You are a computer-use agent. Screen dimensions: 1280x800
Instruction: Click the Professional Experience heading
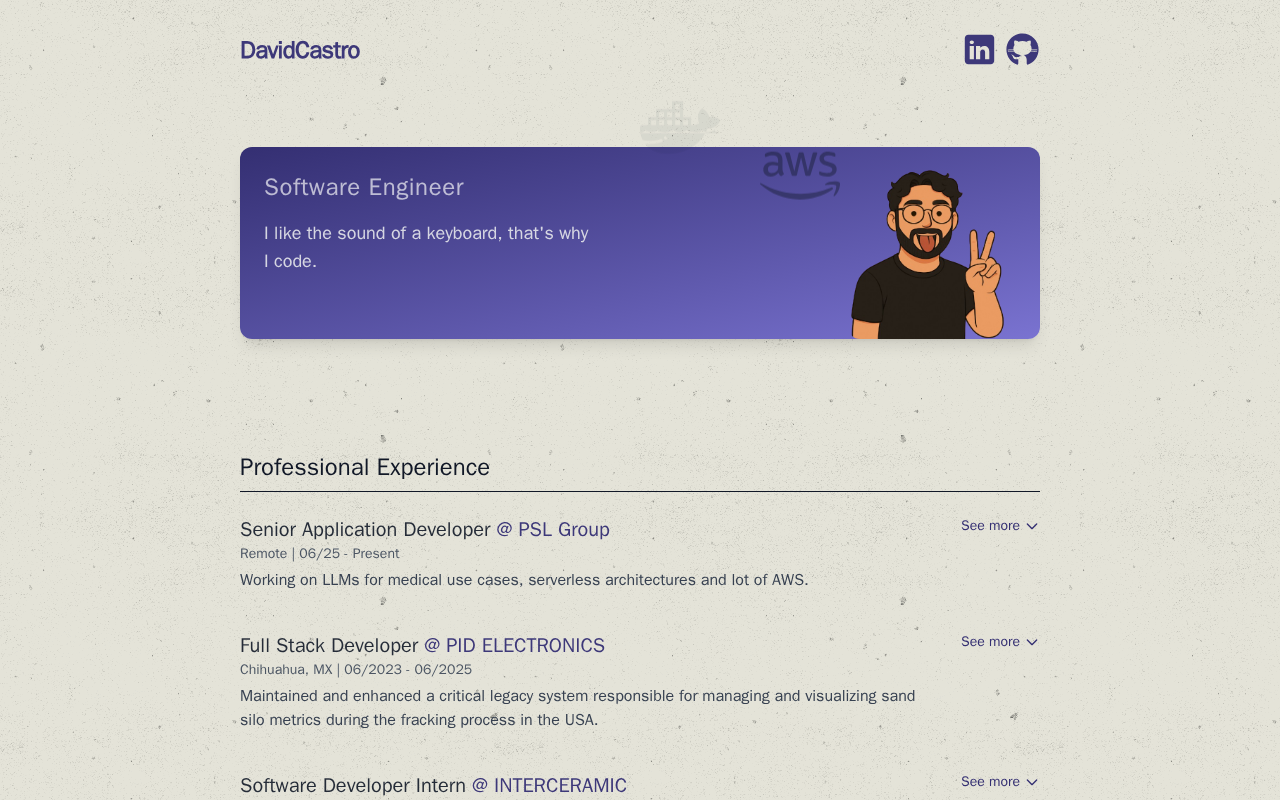tap(365, 467)
